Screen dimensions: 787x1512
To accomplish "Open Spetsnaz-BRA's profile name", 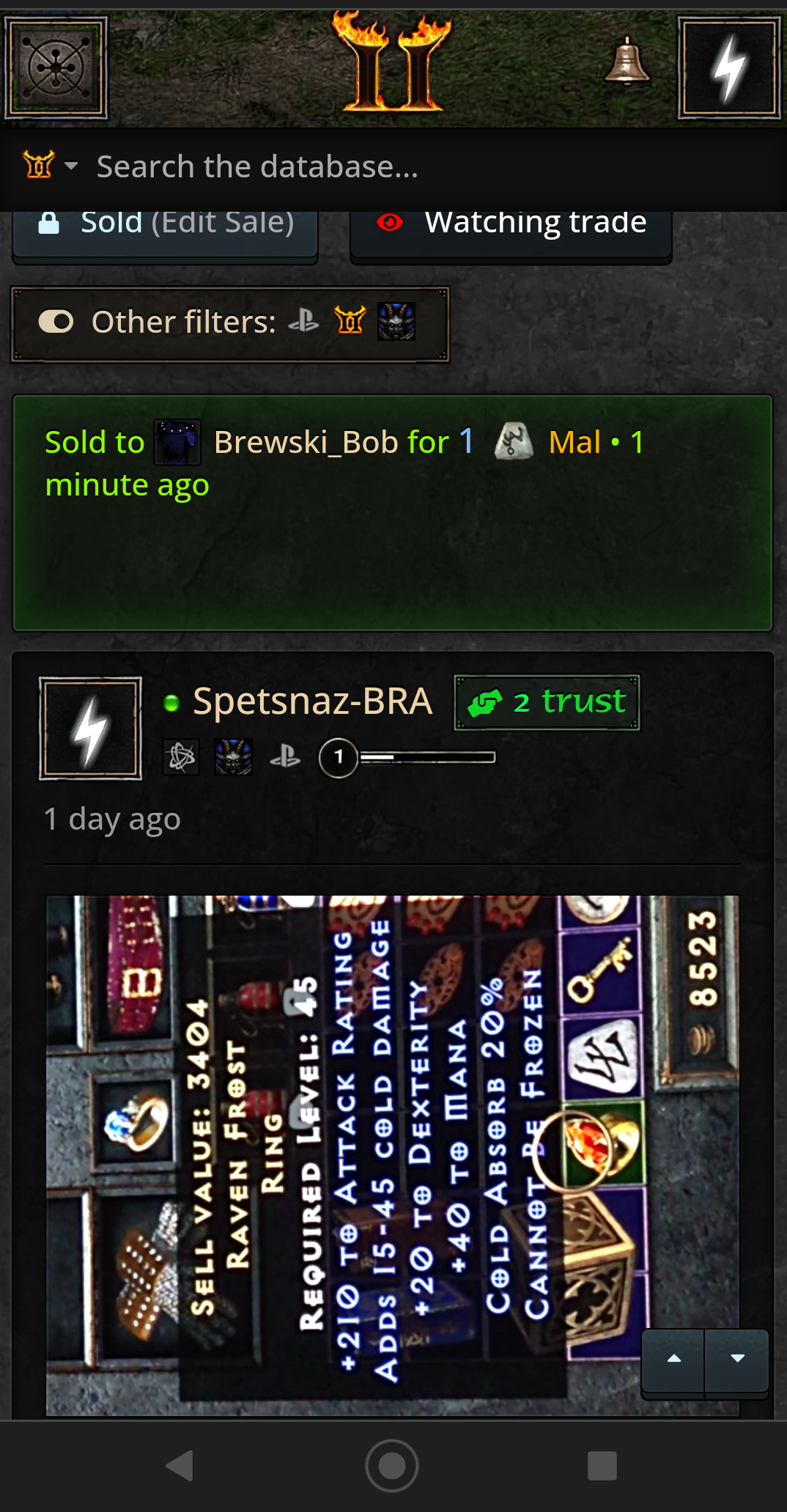I will pyautogui.click(x=312, y=701).
